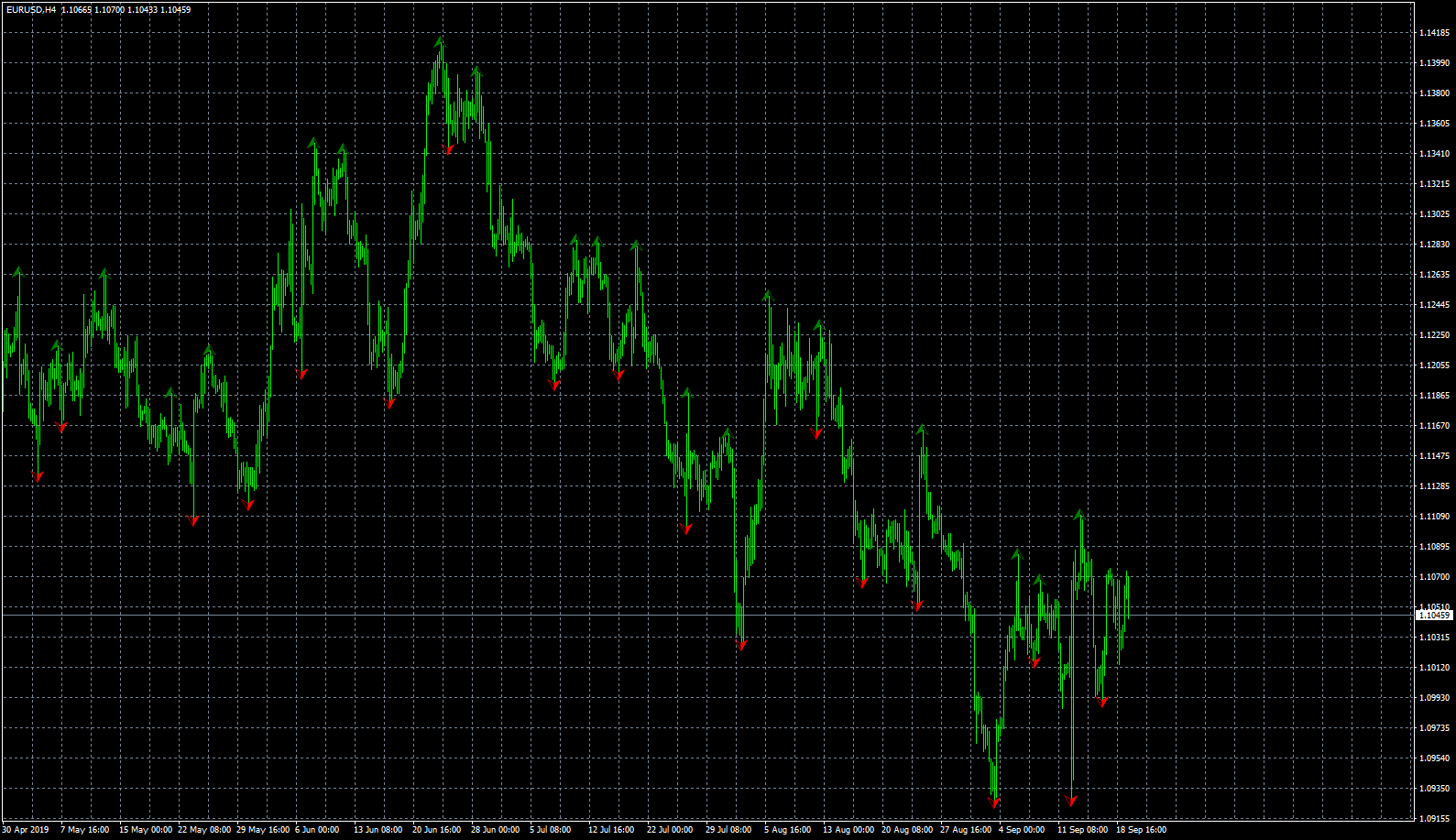Click the 13 Aug 00:00 time label
The image size is (1456, 840).
click(848, 830)
